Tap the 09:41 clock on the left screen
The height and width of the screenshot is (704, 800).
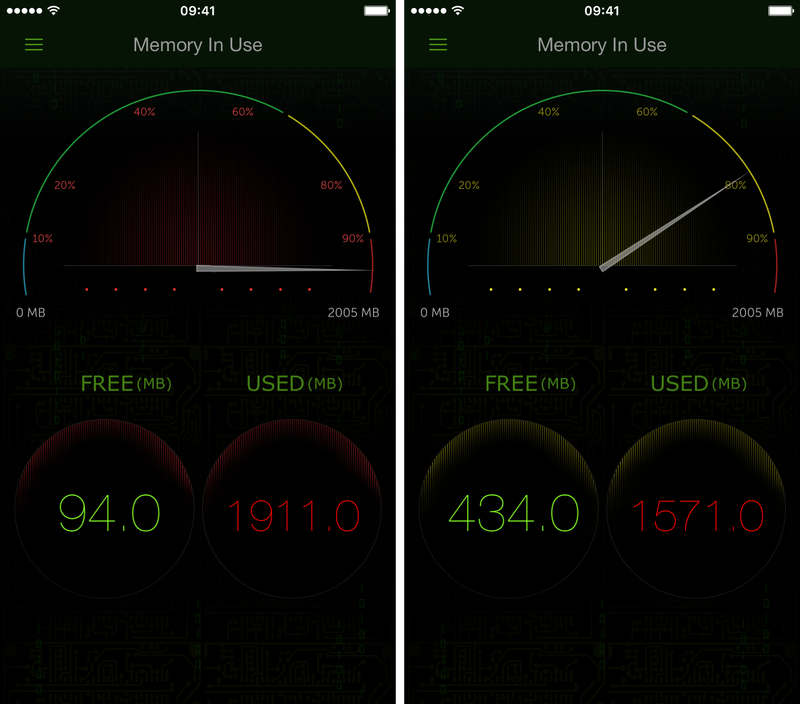pos(197,11)
